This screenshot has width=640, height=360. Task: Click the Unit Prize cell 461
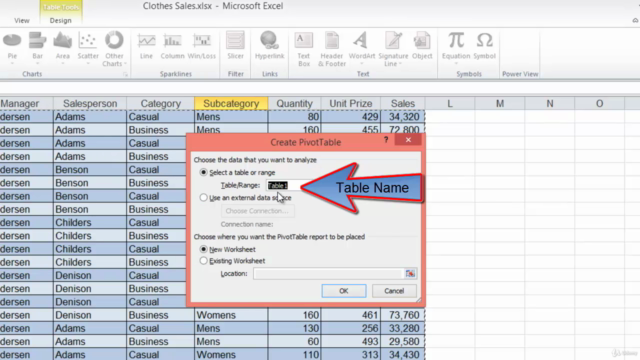[x=351, y=315]
